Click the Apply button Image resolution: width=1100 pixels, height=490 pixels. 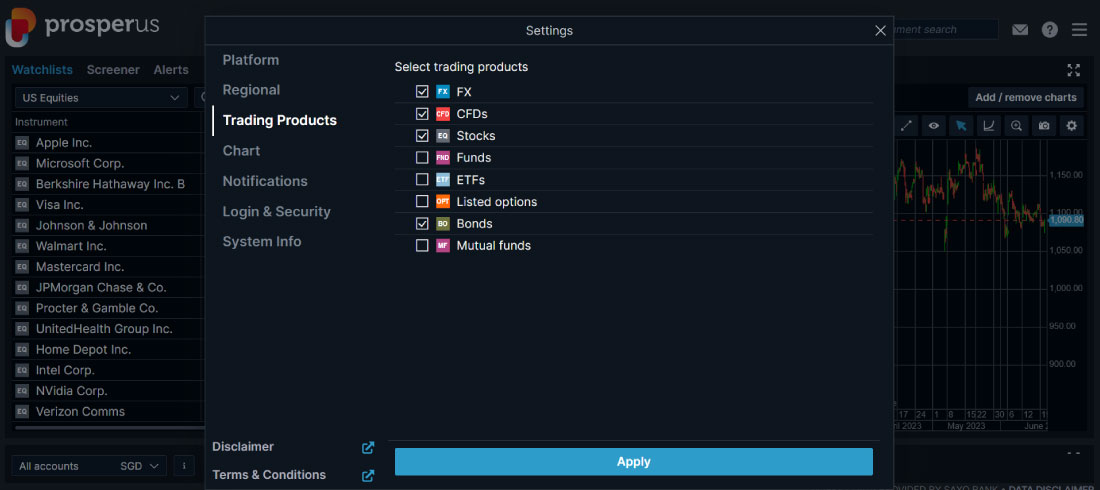[x=633, y=462]
